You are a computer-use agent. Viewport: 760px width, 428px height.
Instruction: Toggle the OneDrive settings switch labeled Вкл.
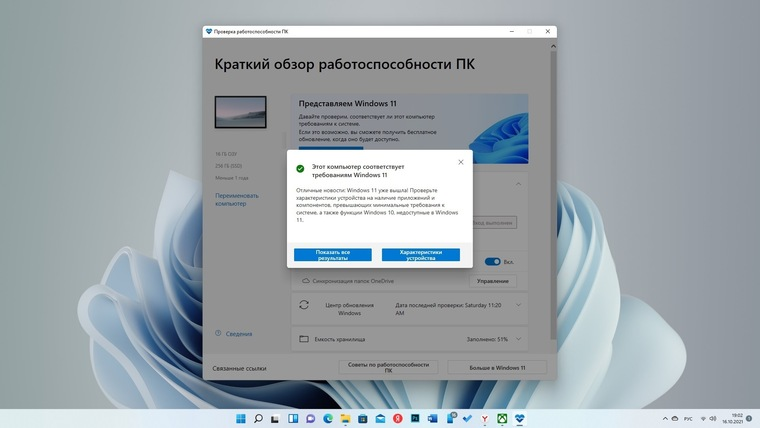(x=492, y=262)
